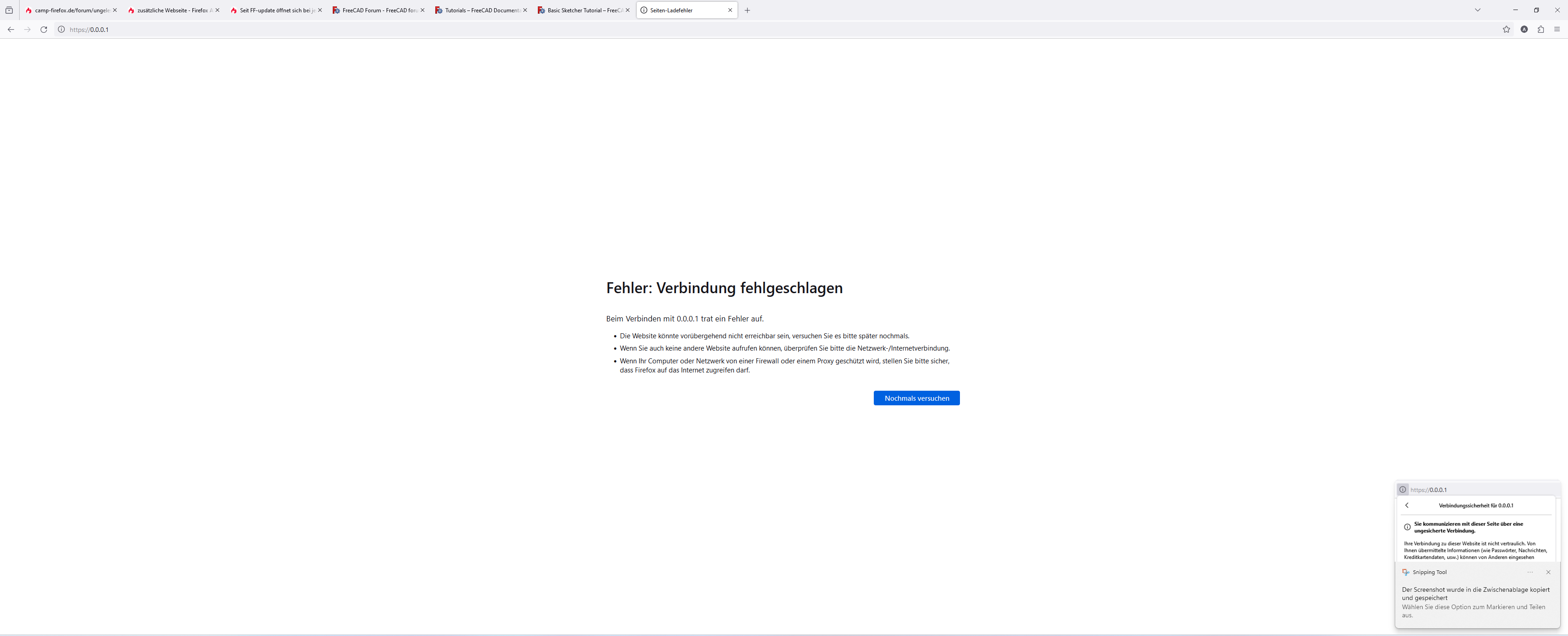
Task: Open the Firefox View icon left of tabs
Action: (x=9, y=10)
